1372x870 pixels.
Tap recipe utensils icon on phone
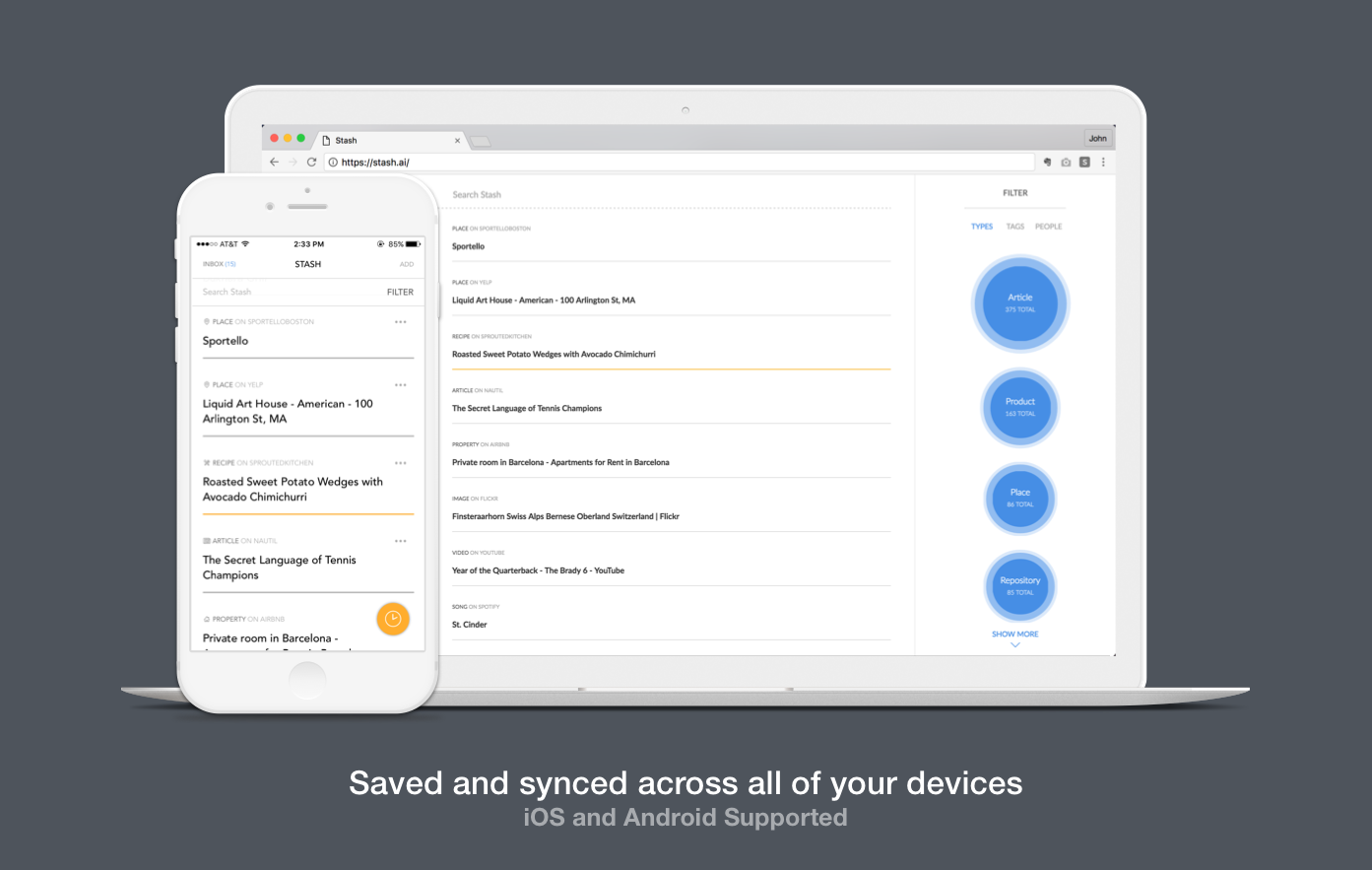[x=206, y=463]
